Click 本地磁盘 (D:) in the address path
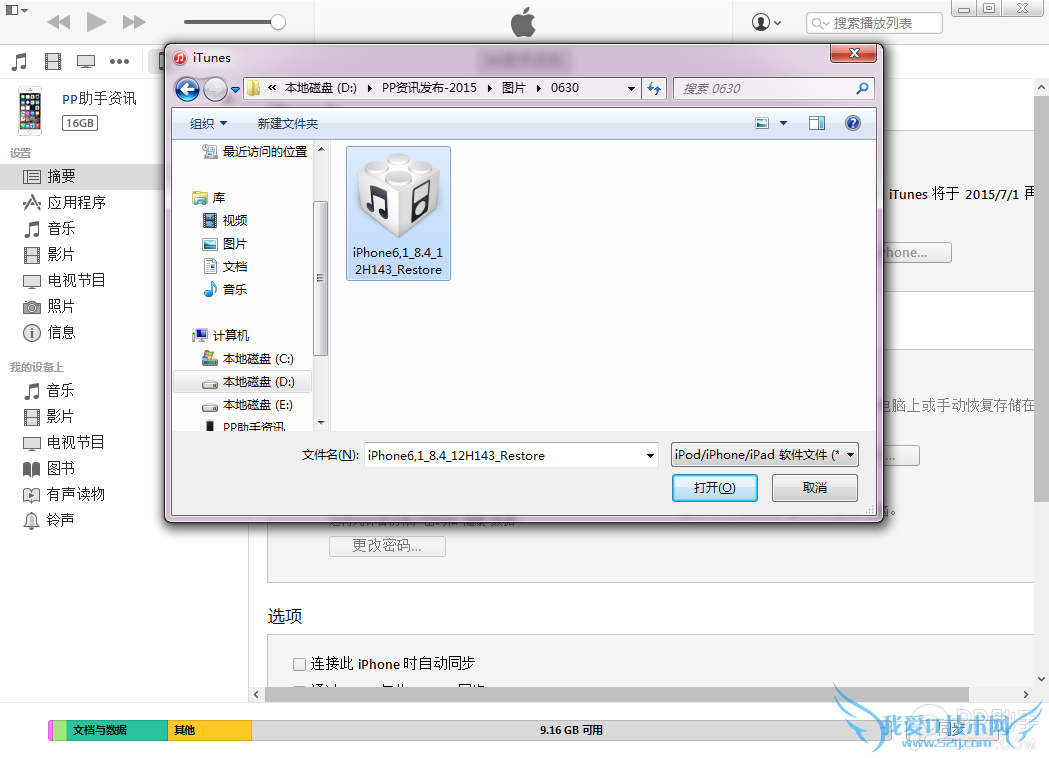1049x758 pixels. point(320,88)
